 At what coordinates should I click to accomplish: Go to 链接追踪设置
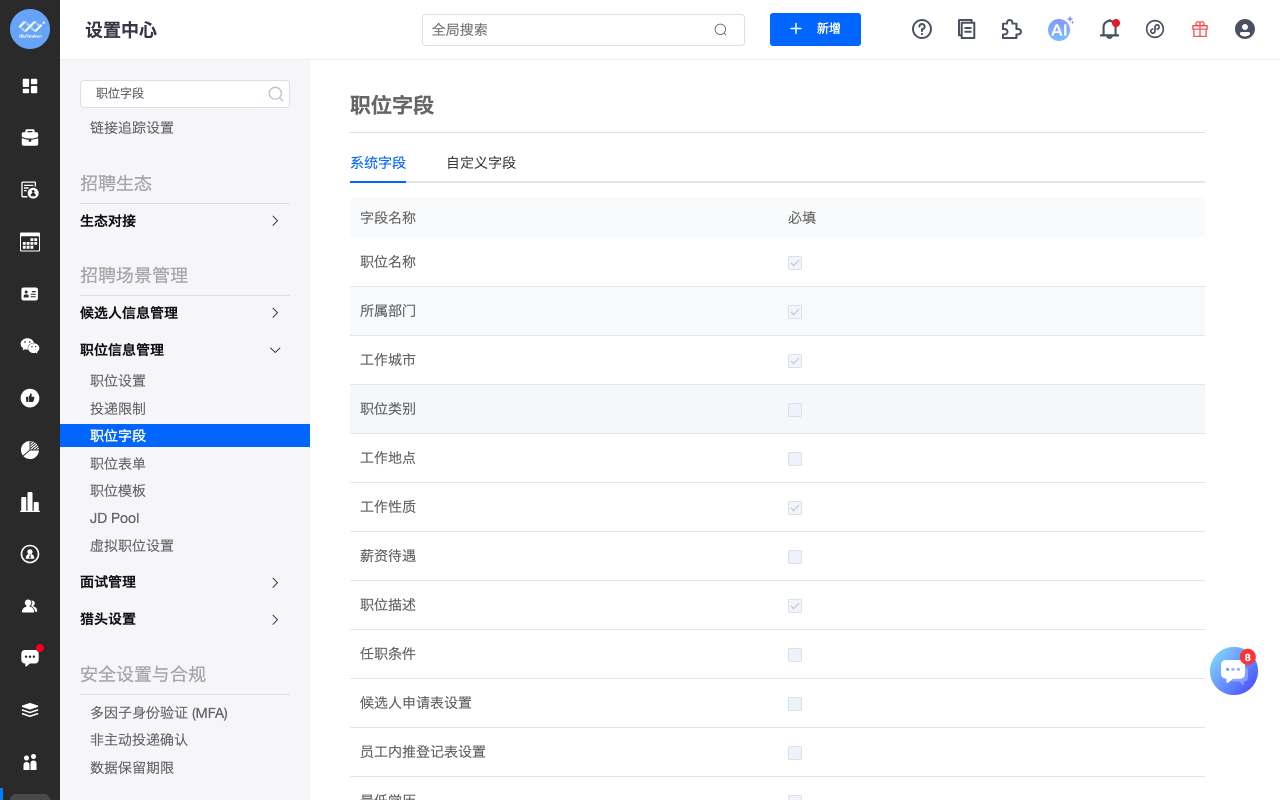pyautogui.click(x=132, y=128)
